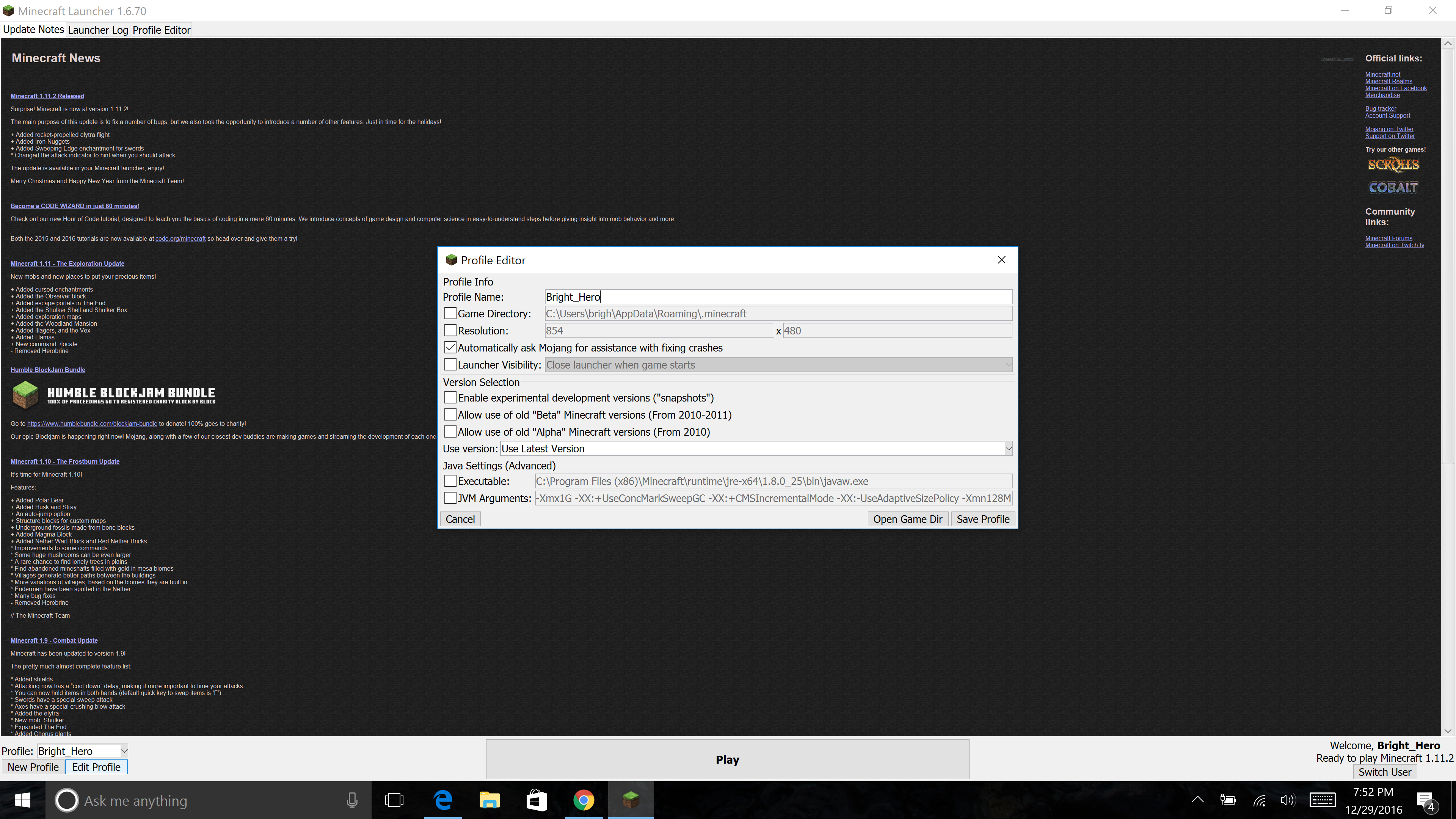This screenshot has width=1456, height=819.
Task: Enable the JVM Arguments checkbox
Action: (450, 498)
